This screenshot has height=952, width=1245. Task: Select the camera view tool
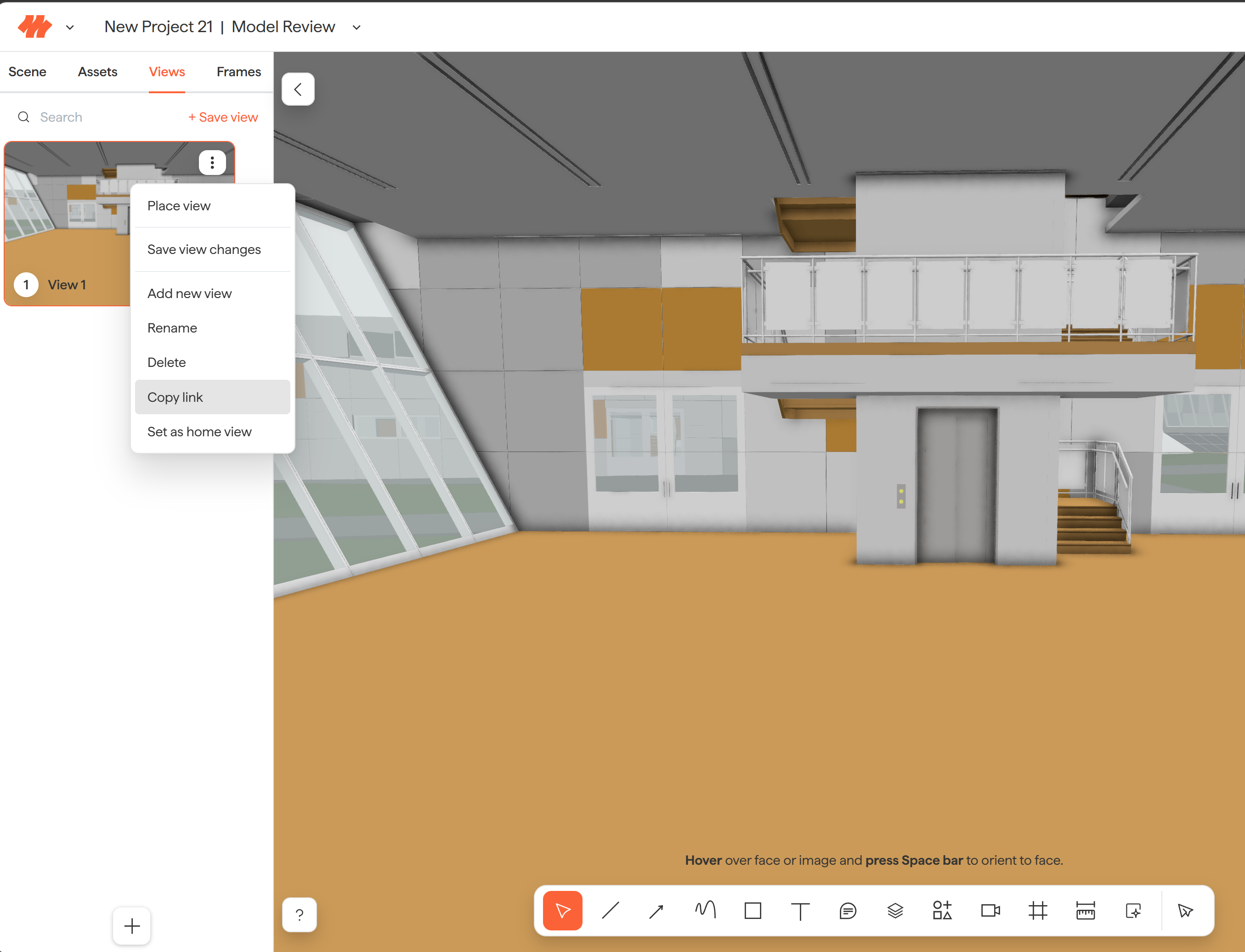coord(990,911)
